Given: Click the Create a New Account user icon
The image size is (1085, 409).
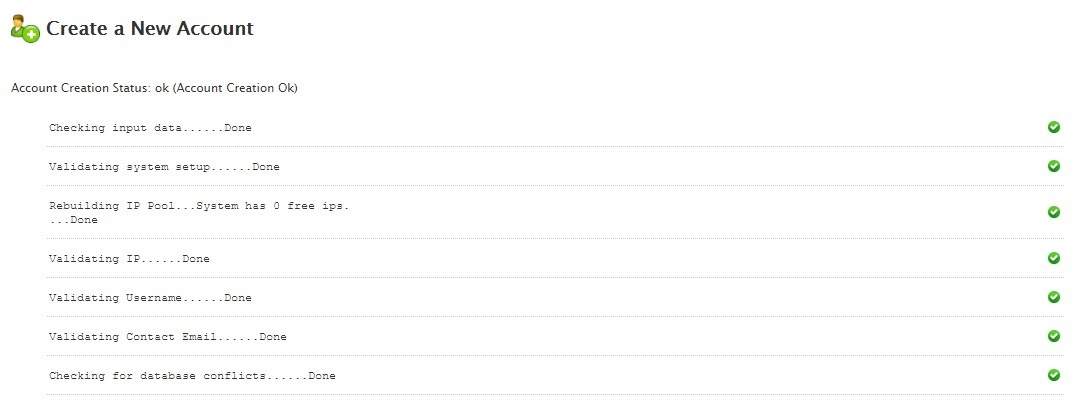Looking at the screenshot, I should click(26, 28).
